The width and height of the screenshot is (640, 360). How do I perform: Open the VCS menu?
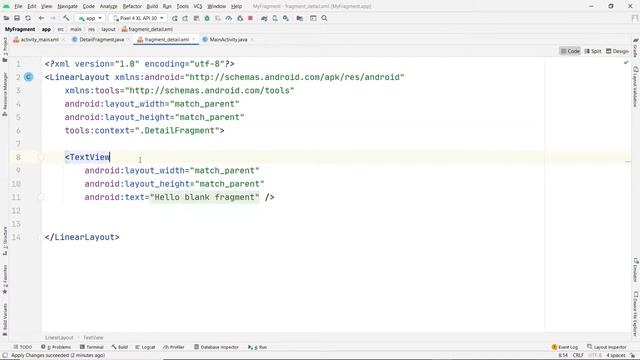tap(198, 6)
